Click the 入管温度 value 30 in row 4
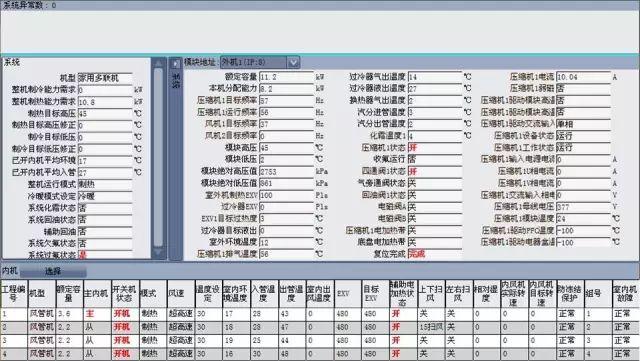This screenshot has height=361, width=640. point(264,353)
